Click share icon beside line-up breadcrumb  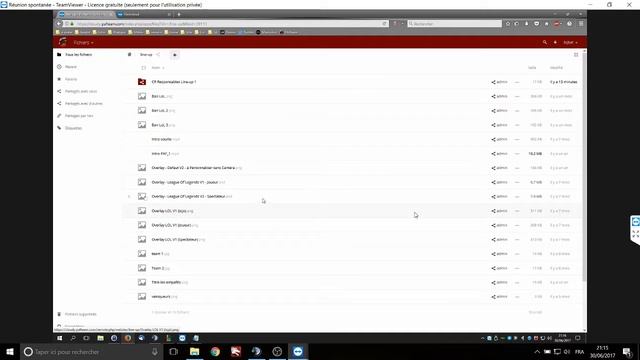(158, 55)
